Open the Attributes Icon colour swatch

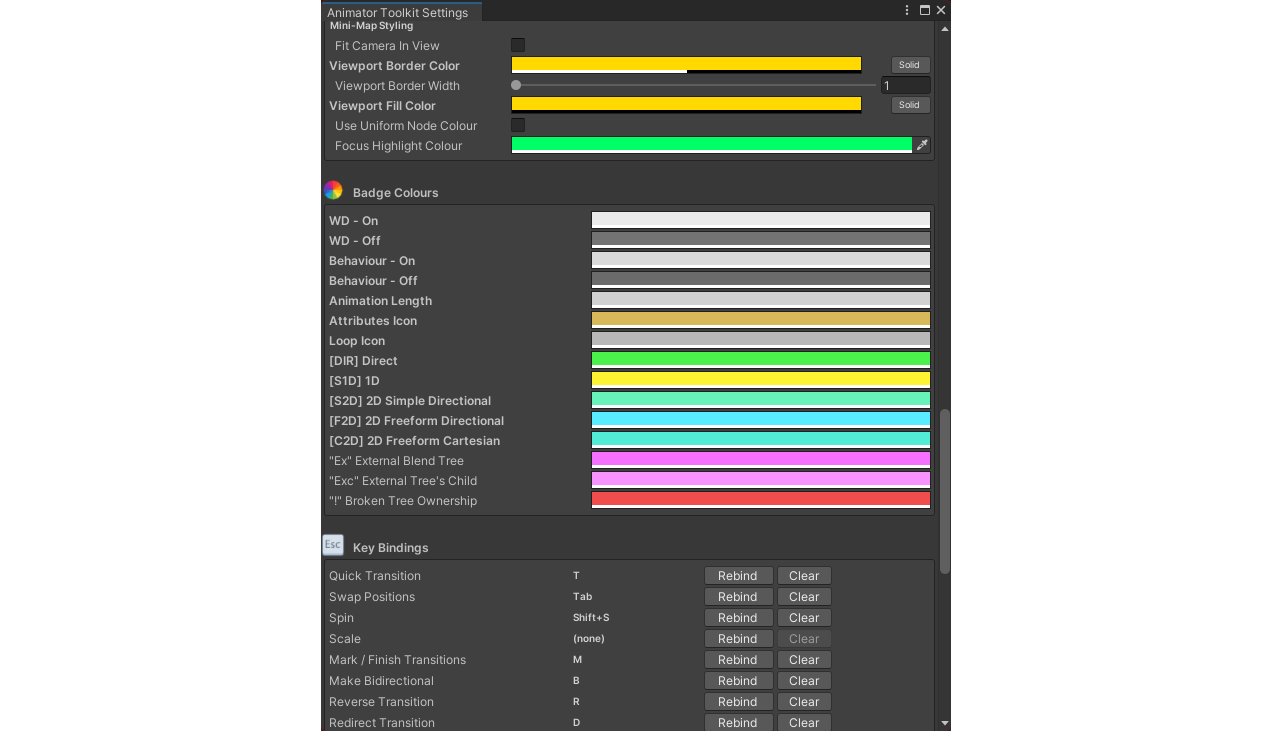point(761,320)
